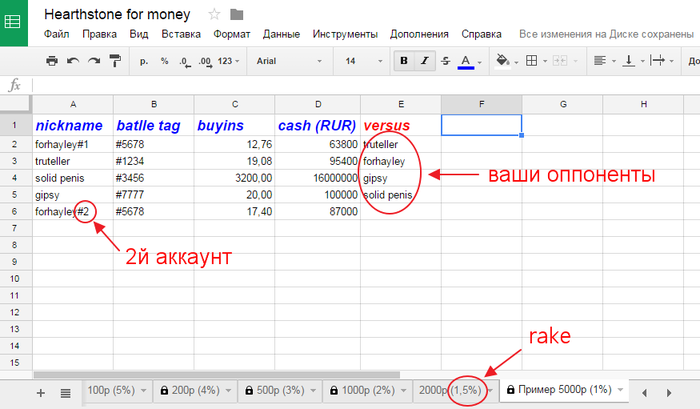Open the font size 14 dropdown
This screenshot has width=700, height=409.
click(364, 61)
